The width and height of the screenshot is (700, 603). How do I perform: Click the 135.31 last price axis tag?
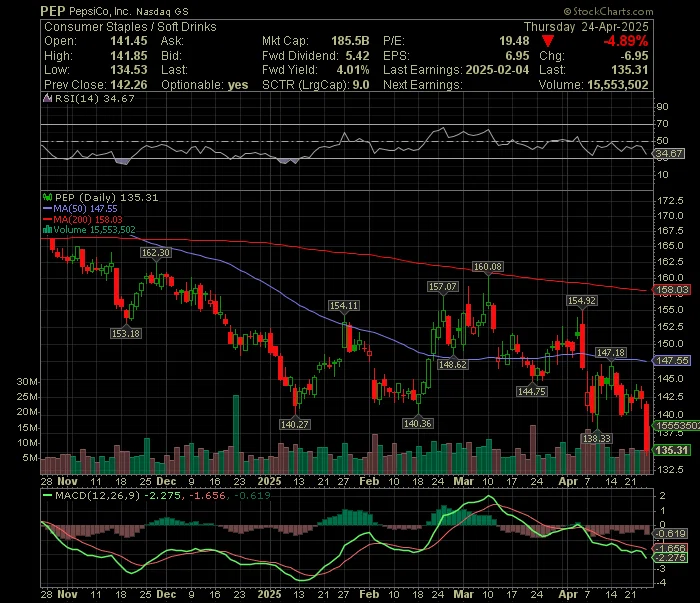pyautogui.click(x=672, y=450)
